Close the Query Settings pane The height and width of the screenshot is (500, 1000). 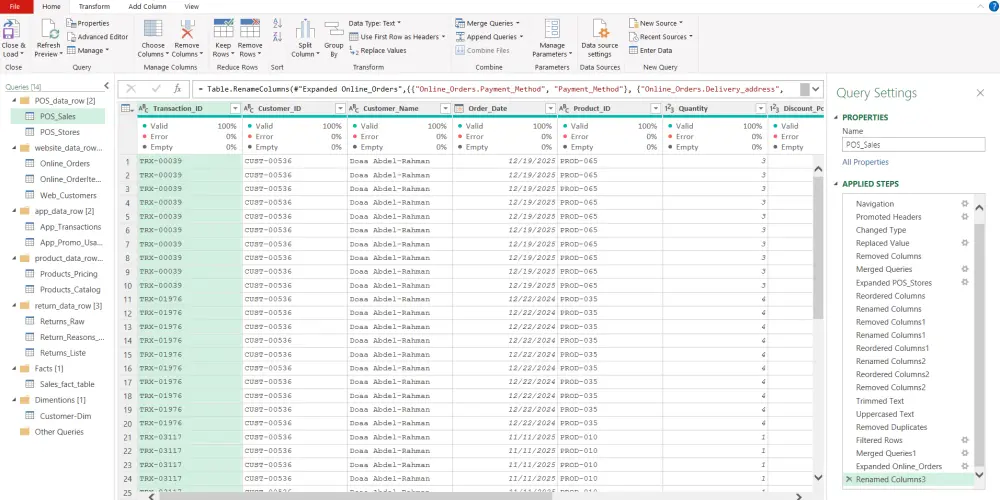pyautogui.click(x=980, y=93)
